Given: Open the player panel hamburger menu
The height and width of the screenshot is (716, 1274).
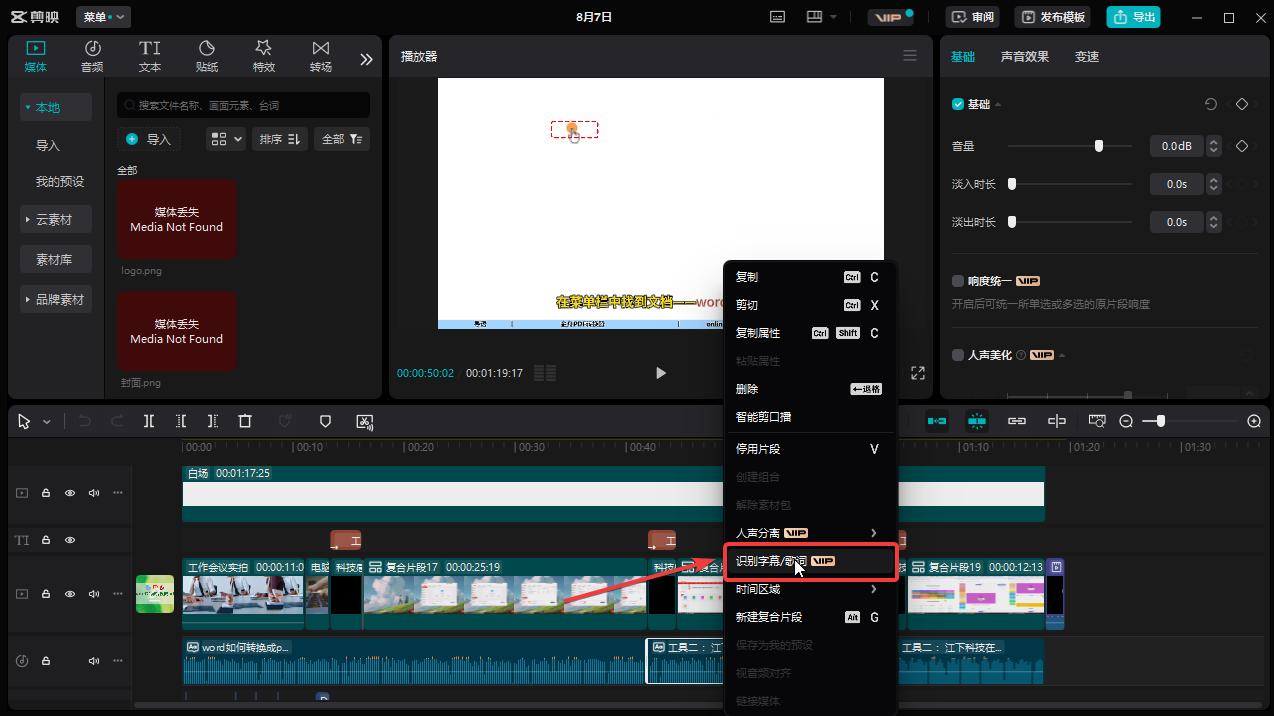Looking at the screenshot, I should [x=910, y=56].
